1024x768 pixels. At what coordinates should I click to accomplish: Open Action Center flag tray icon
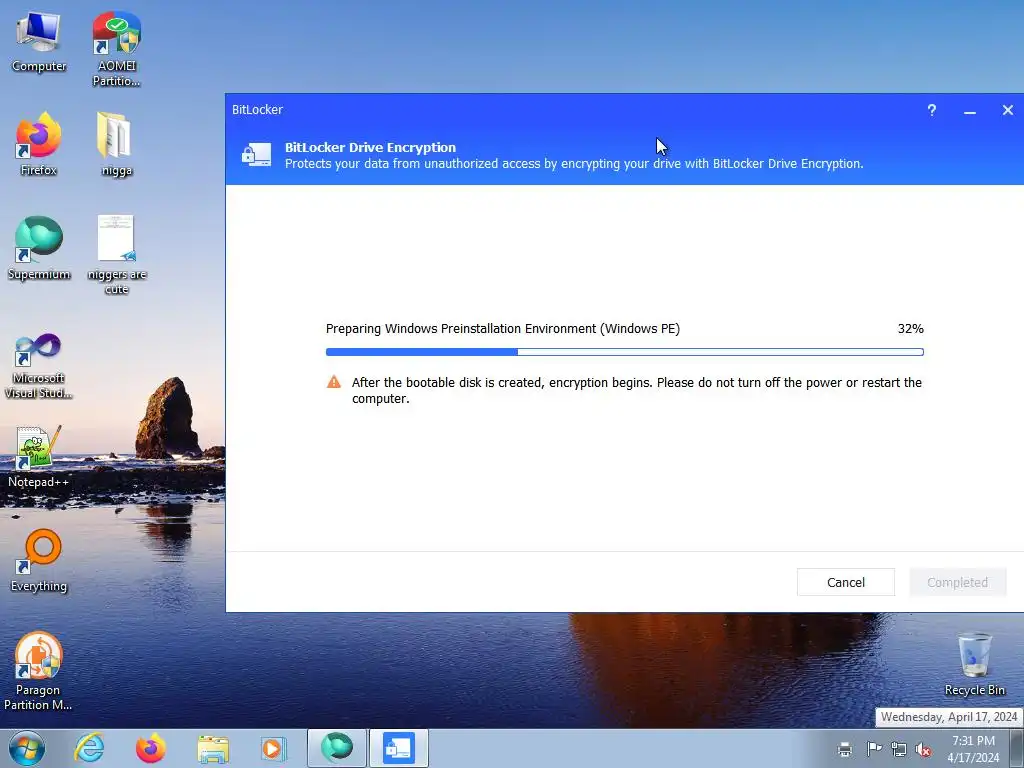coord(873,749)
